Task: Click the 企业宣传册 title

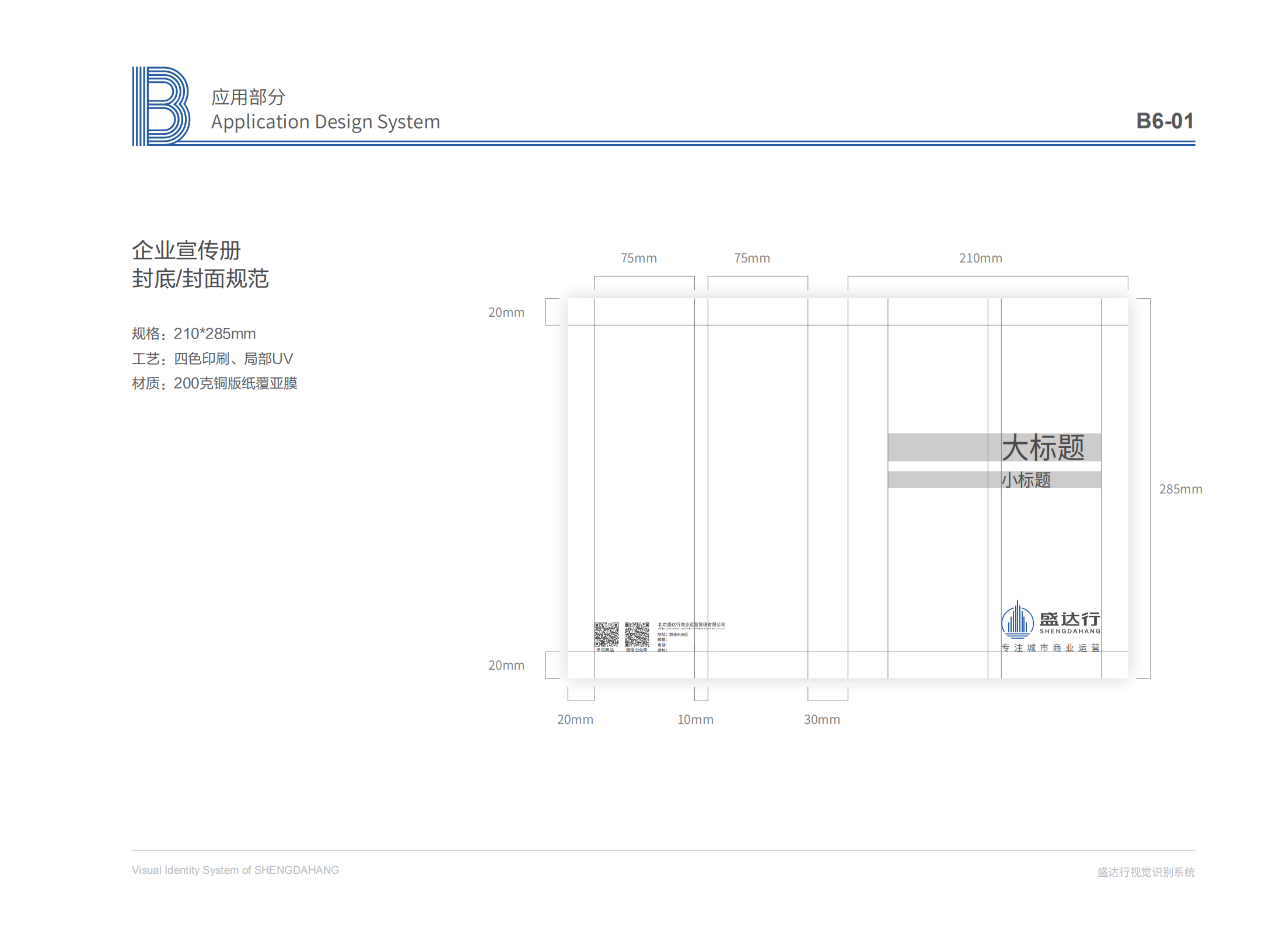Action: point(186,250)
